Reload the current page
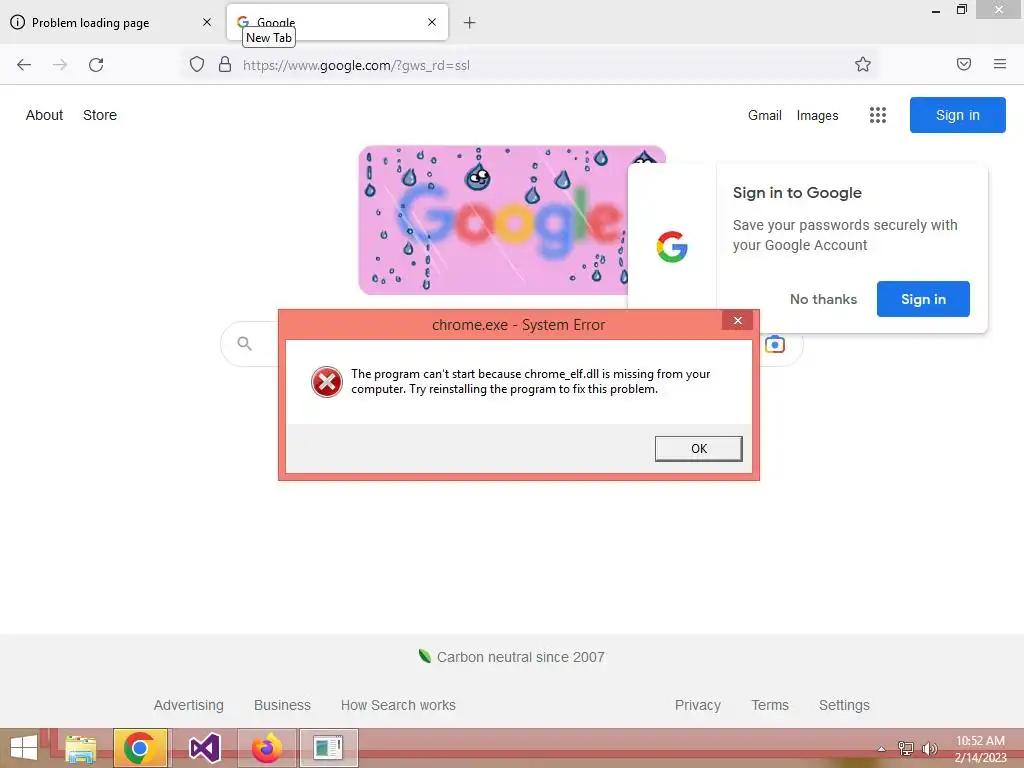Image resolution: width=1024 pixels, height=768 pixels. (x=96, y=65)
